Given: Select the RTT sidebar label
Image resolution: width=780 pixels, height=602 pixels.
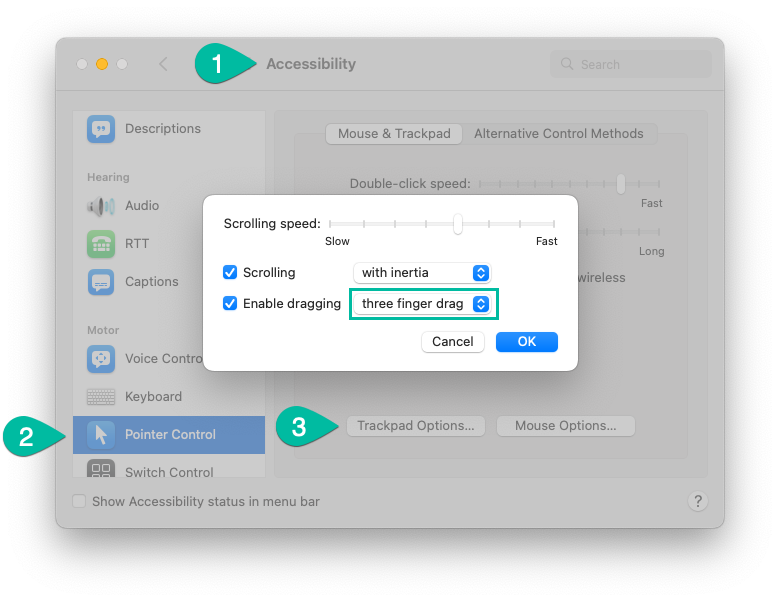Looking at the screenshot, I should (x=137, y=244).
